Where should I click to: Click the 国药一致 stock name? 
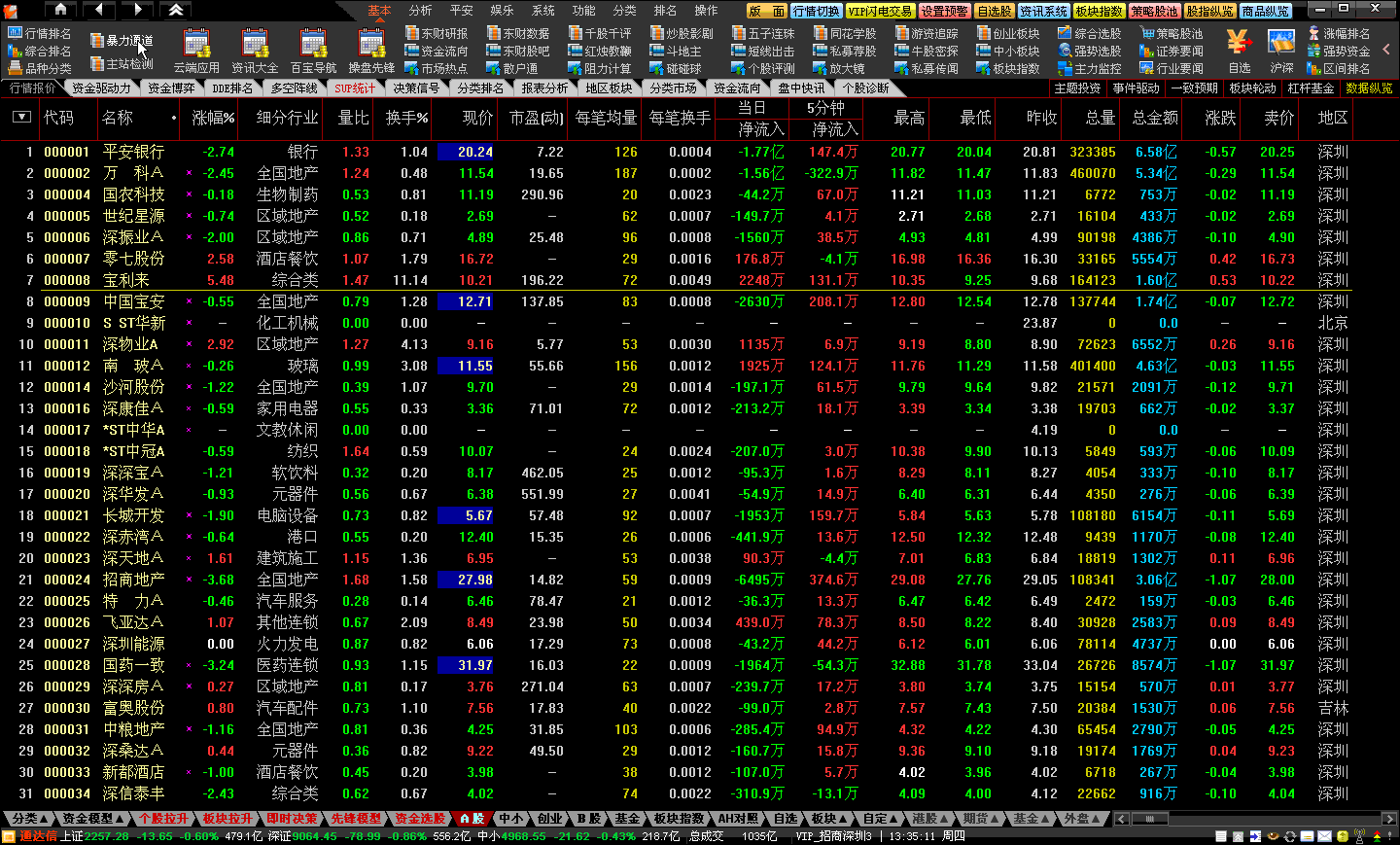[133, 665]
